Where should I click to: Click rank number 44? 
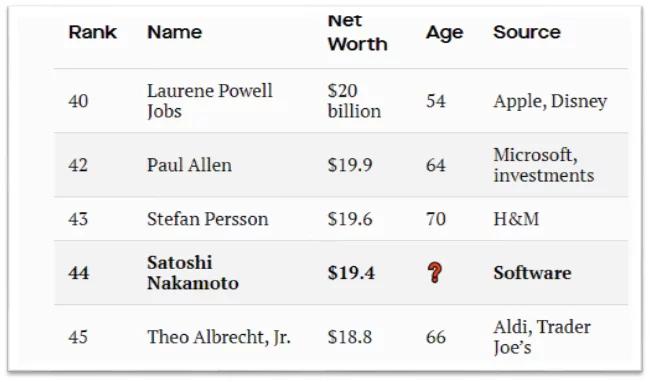[x=79, y=273]
